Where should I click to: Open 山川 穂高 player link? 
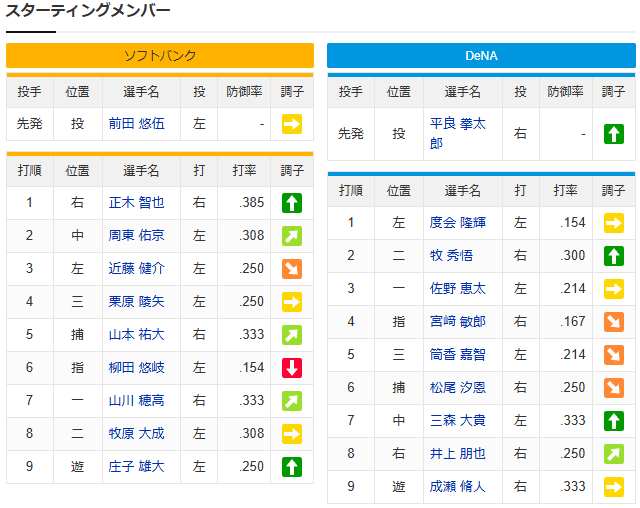(x=136, y=401)
